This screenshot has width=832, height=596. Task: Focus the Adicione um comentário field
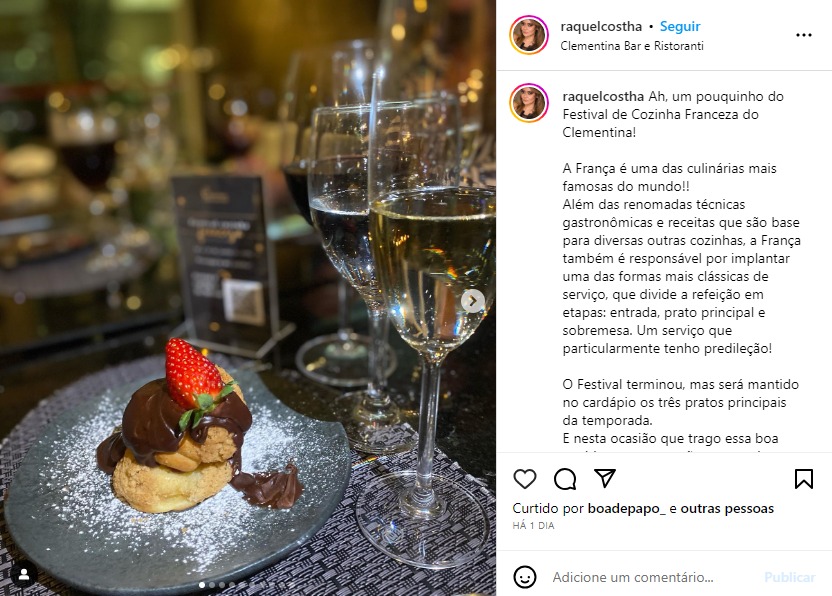point(633,577)
